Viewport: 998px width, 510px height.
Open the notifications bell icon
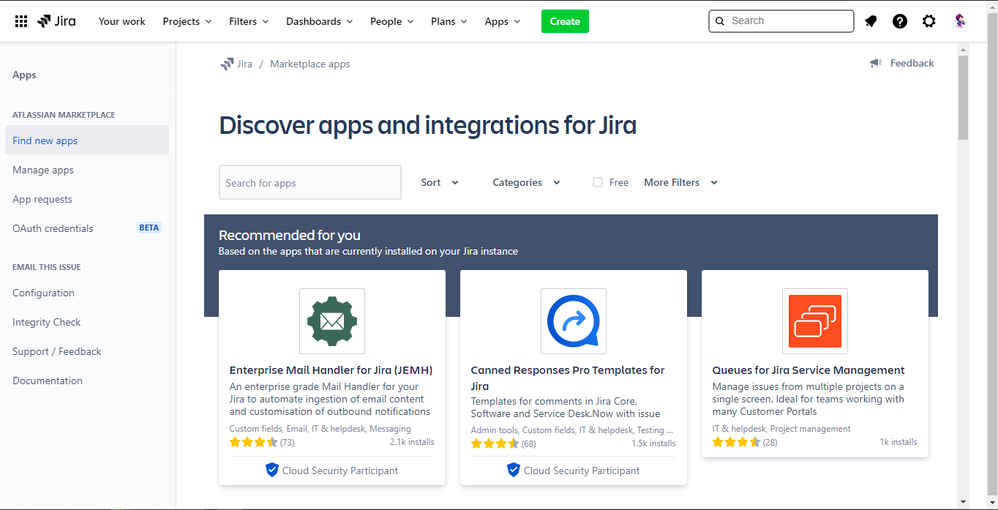pyautogui.click(x=871, y=21)
